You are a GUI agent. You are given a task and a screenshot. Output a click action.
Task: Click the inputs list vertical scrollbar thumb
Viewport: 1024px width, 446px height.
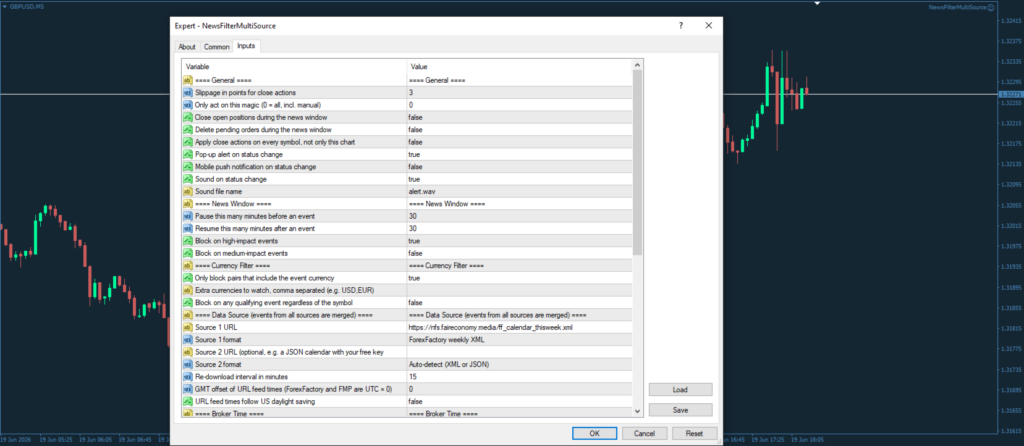637,162
